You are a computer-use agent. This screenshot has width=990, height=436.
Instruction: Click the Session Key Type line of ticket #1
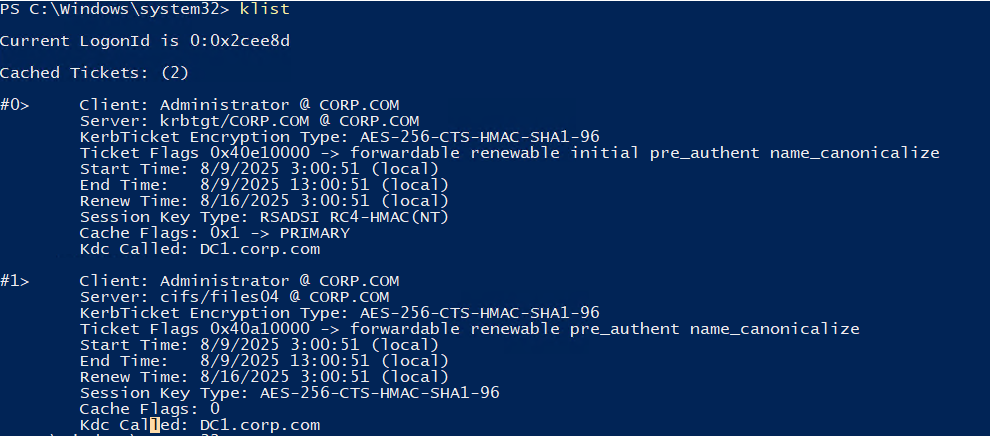pos(290,393)
